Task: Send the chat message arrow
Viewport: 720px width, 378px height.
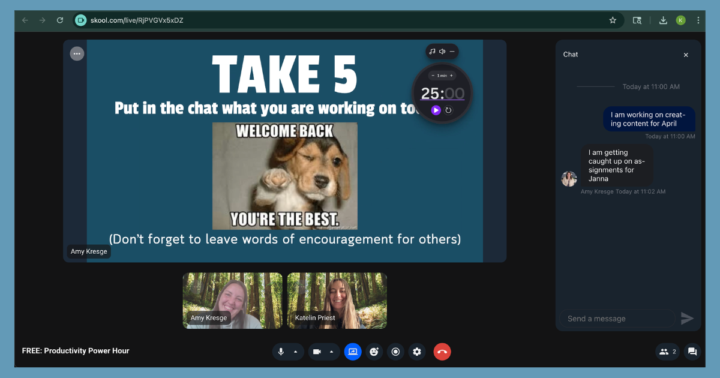Action: coord(687,318)
